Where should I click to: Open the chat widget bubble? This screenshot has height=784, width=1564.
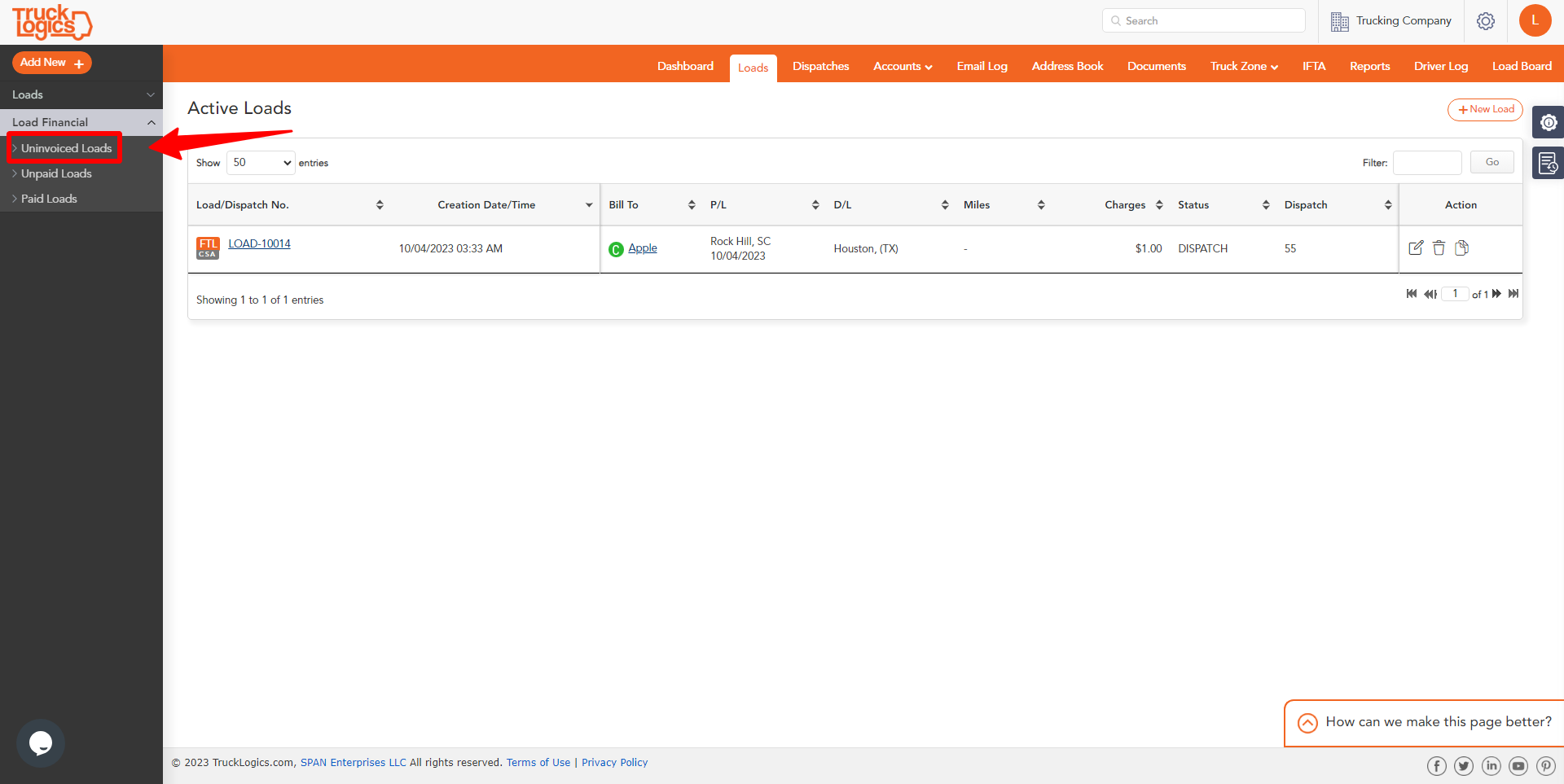click(40, 742)
